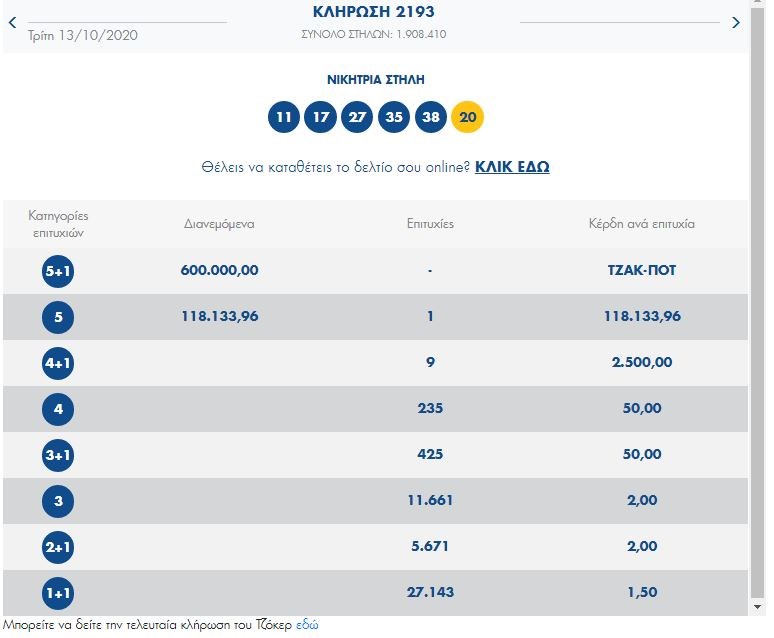
Task: Click winning number ball 35
Action: point(394,117)
